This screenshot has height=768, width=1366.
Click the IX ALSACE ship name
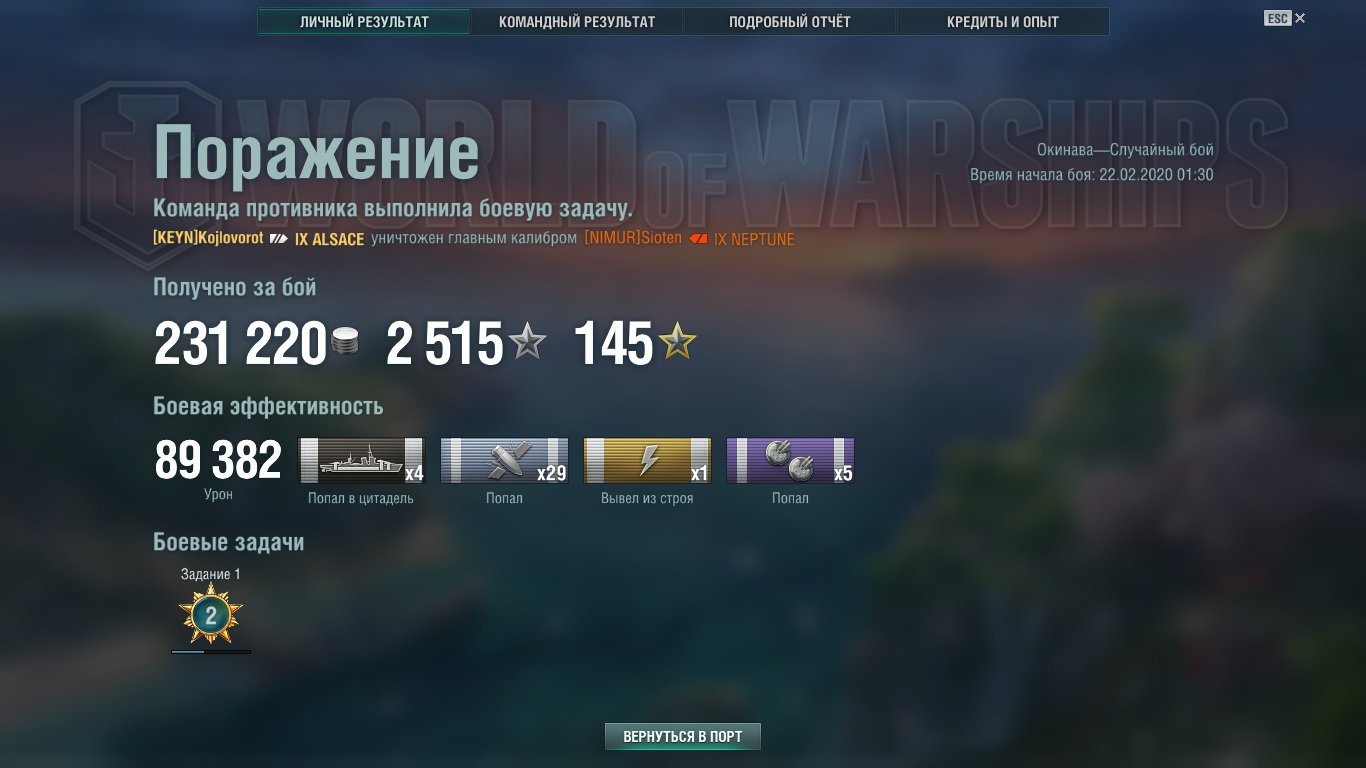pyautogui.click(x=330, y=240)
